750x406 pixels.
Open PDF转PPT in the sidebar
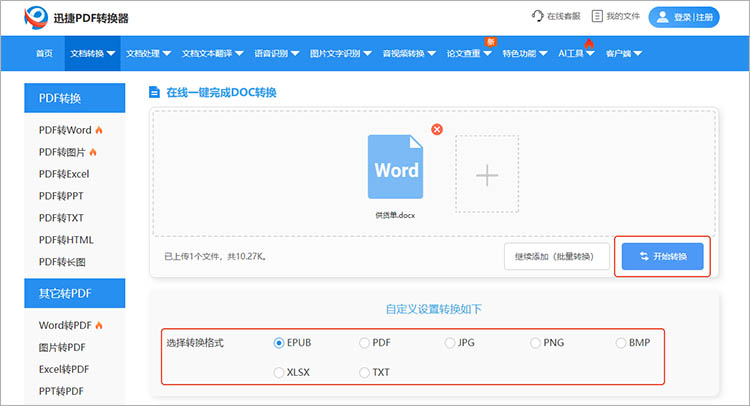pos(61,196)
